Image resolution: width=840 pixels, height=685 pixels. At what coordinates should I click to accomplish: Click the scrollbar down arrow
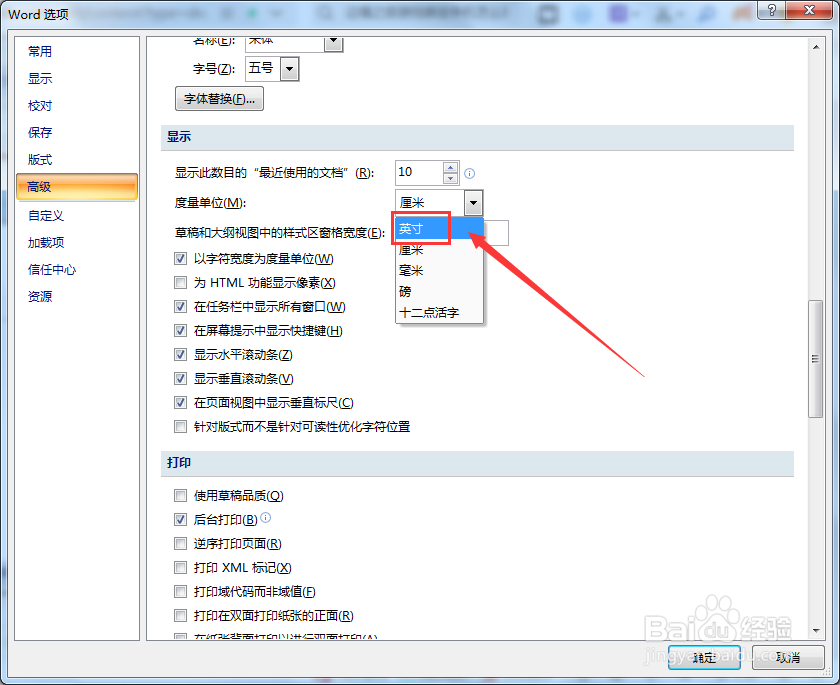pyautogui.click(x=816, y=631)
